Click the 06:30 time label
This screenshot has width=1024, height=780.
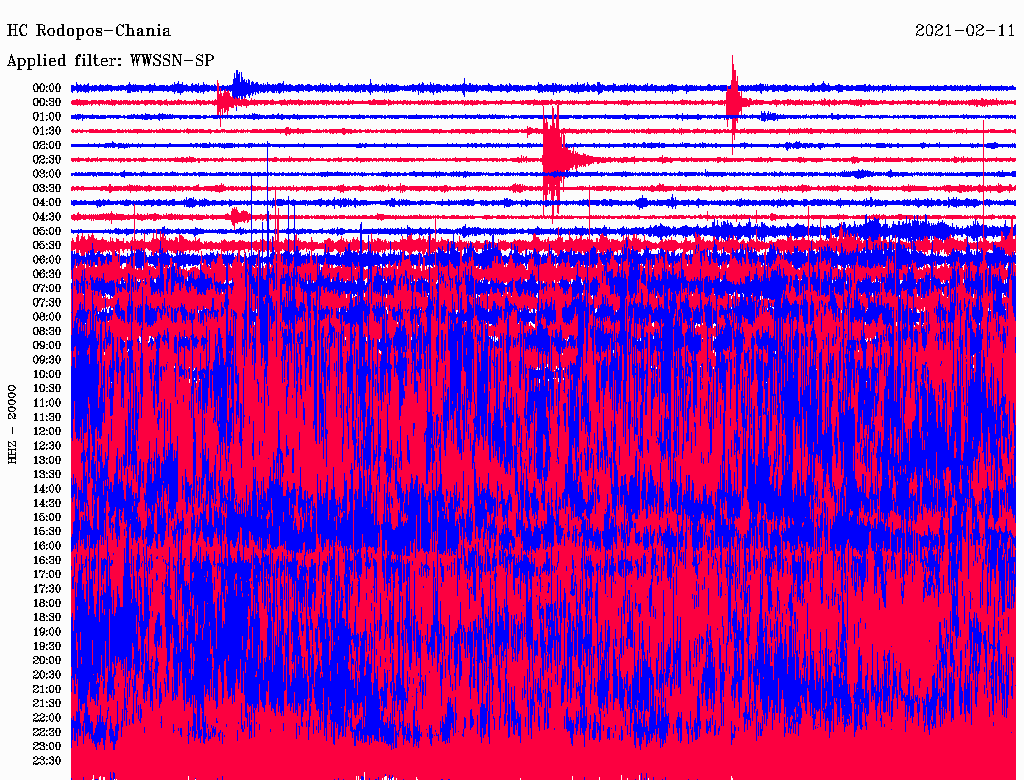coord(47,274)
